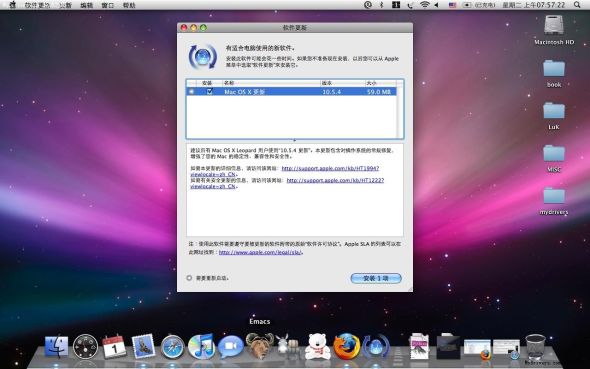The height and width of the screenshot is (369, 590).
Task: Click the Bluetooth menu bar icon
Action: 381,5
